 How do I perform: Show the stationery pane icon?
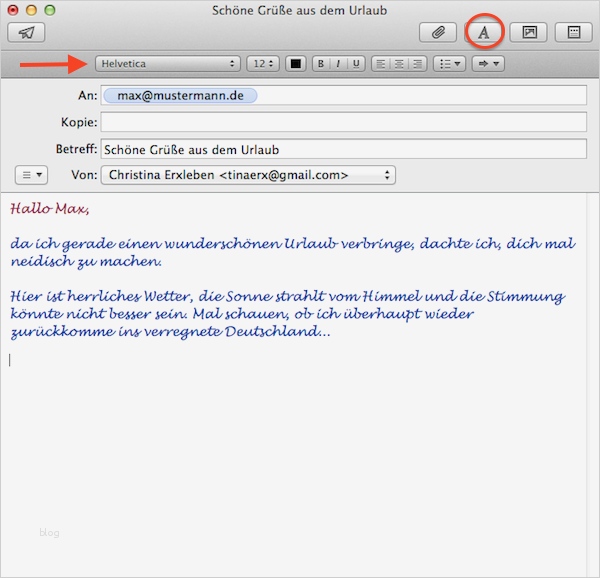[x=574, y=33]
